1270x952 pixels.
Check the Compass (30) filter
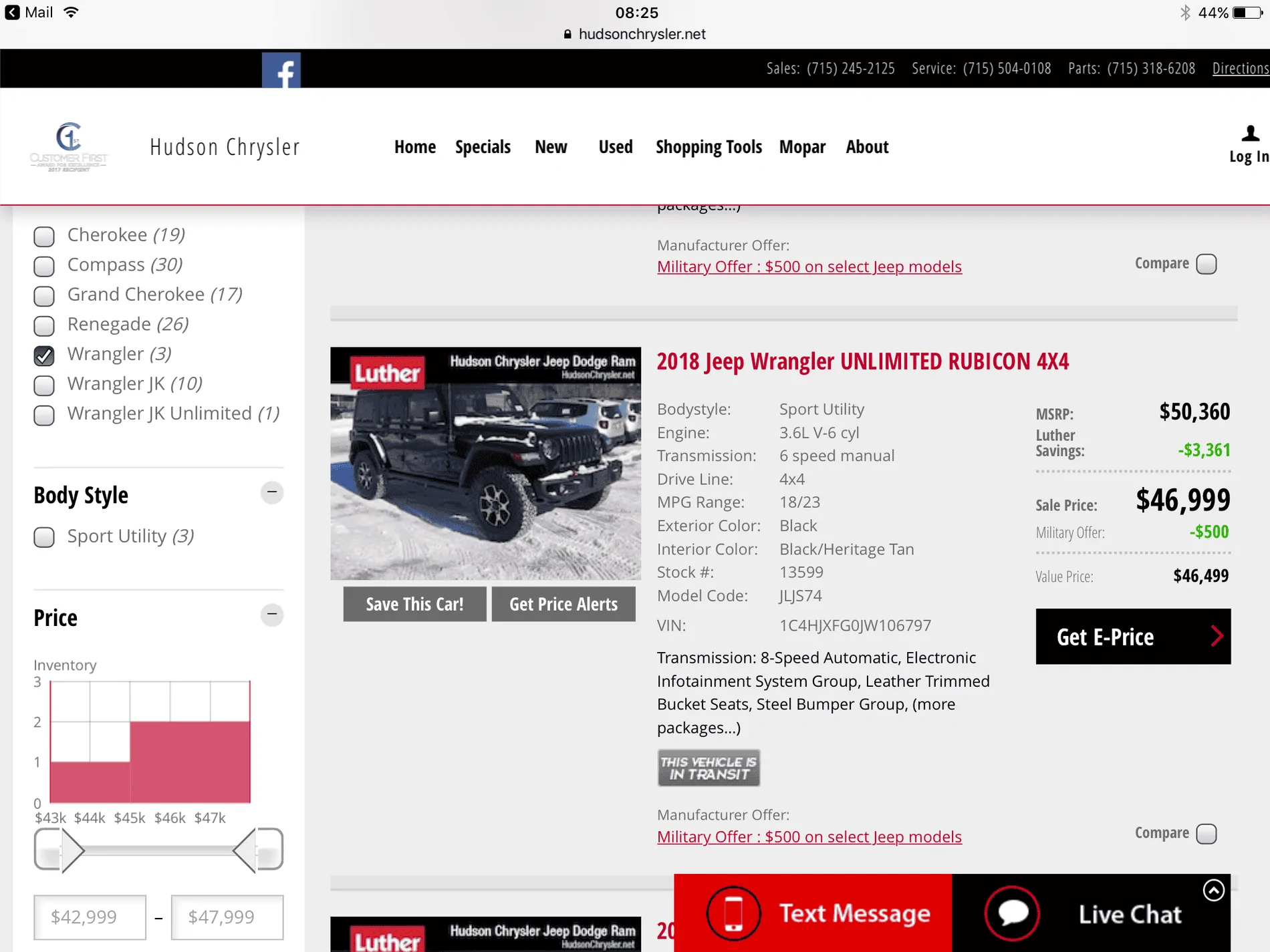44,266
